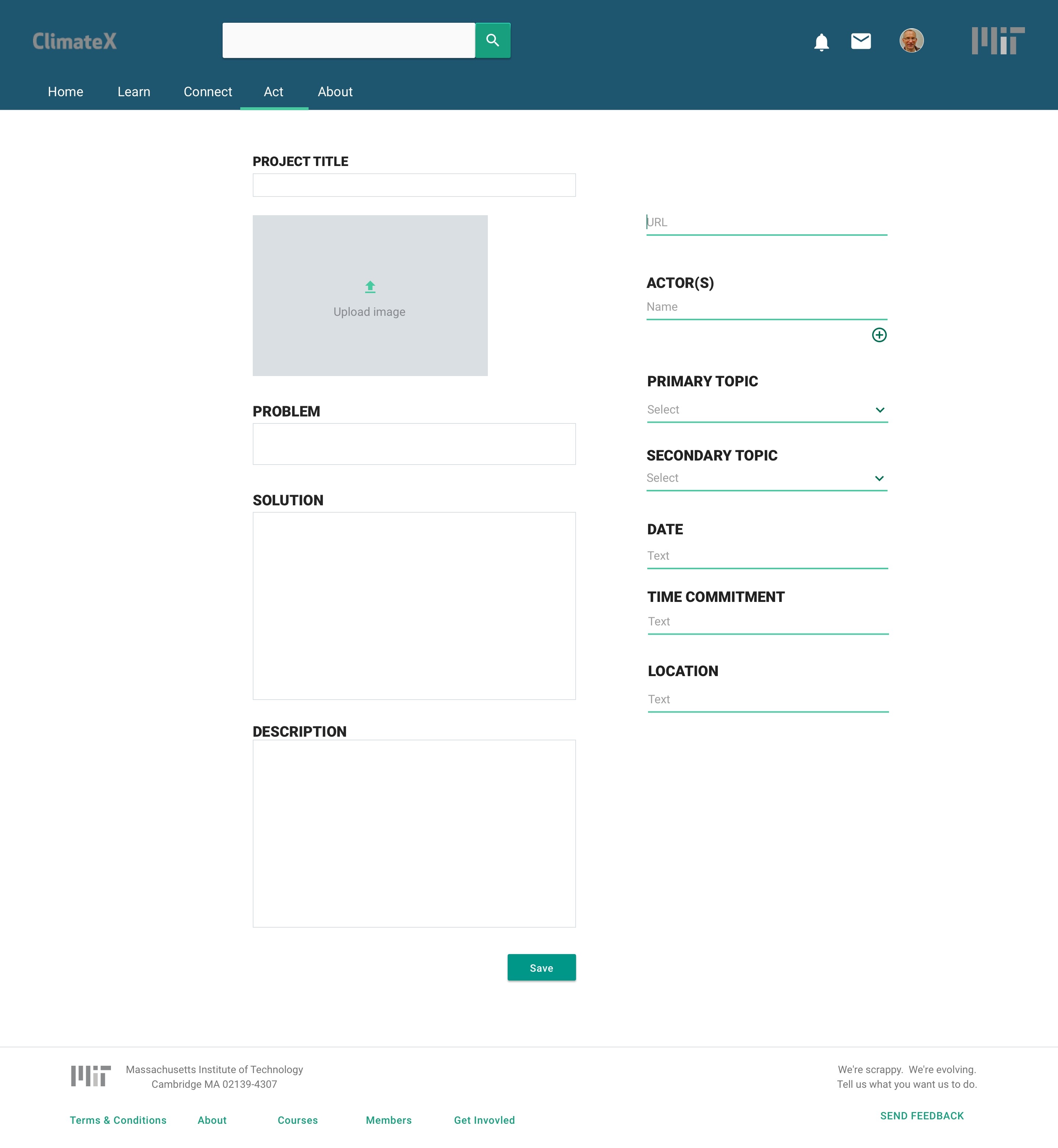
Task: Open Terms & Conditions footer link
Action: 118,1120
